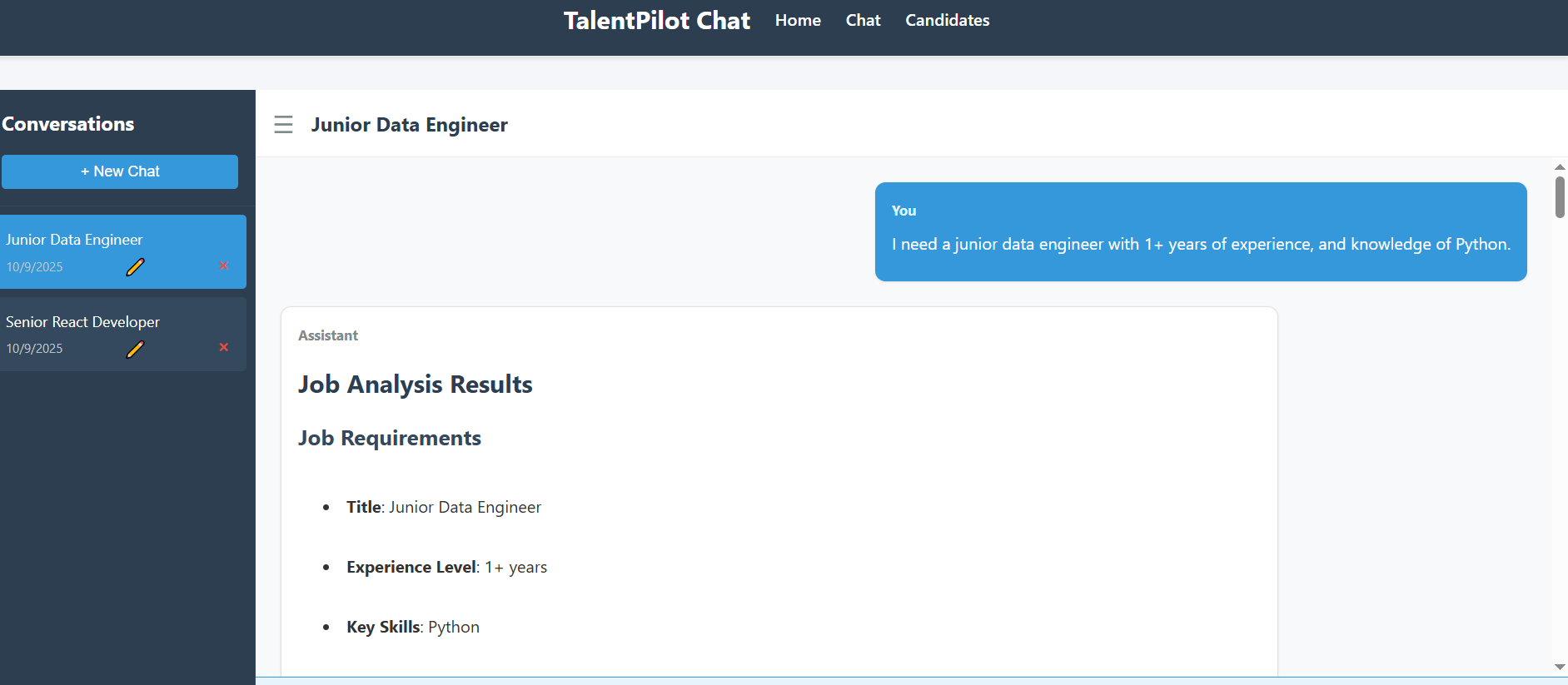The height and width of the screenshot is (685, 1568).
Task: Go to the Chat navigation tab
Action: point(863,20)
